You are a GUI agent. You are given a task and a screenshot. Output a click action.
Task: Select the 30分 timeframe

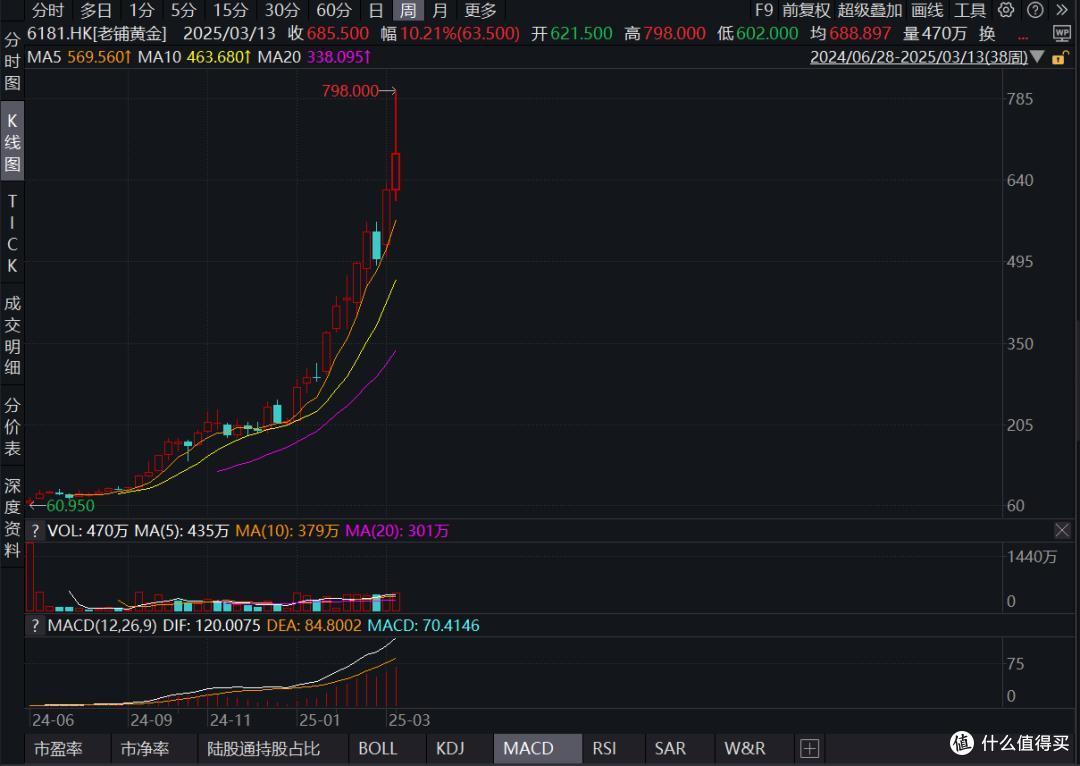click(x=282, y=10)
